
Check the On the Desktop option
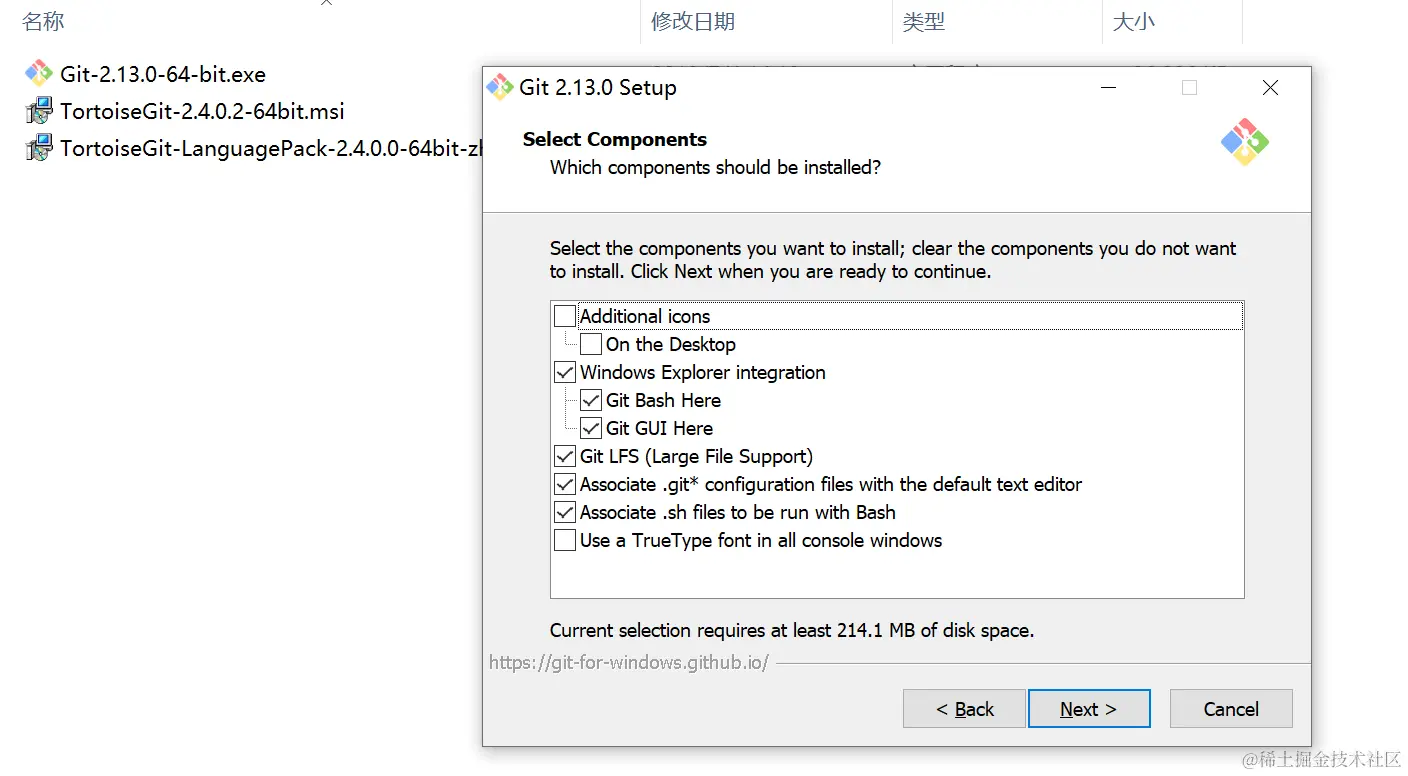pos(591,344)
